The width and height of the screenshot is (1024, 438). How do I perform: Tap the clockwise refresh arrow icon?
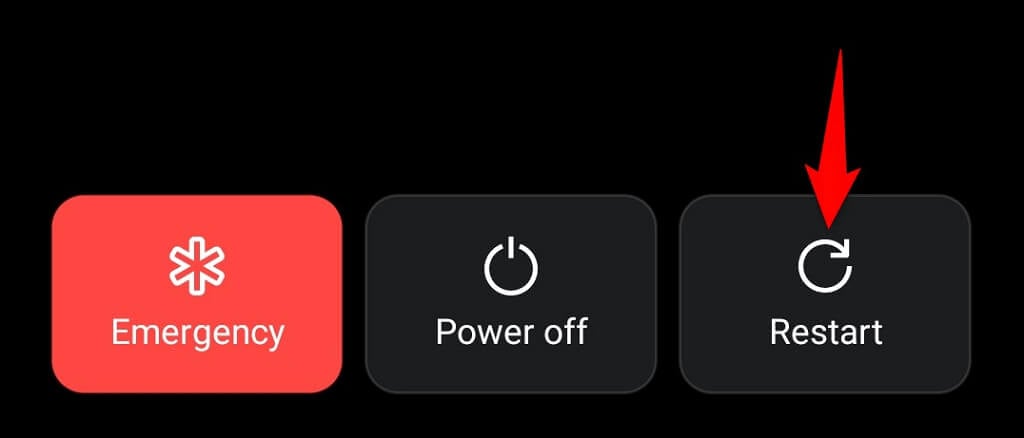point(825,265)
